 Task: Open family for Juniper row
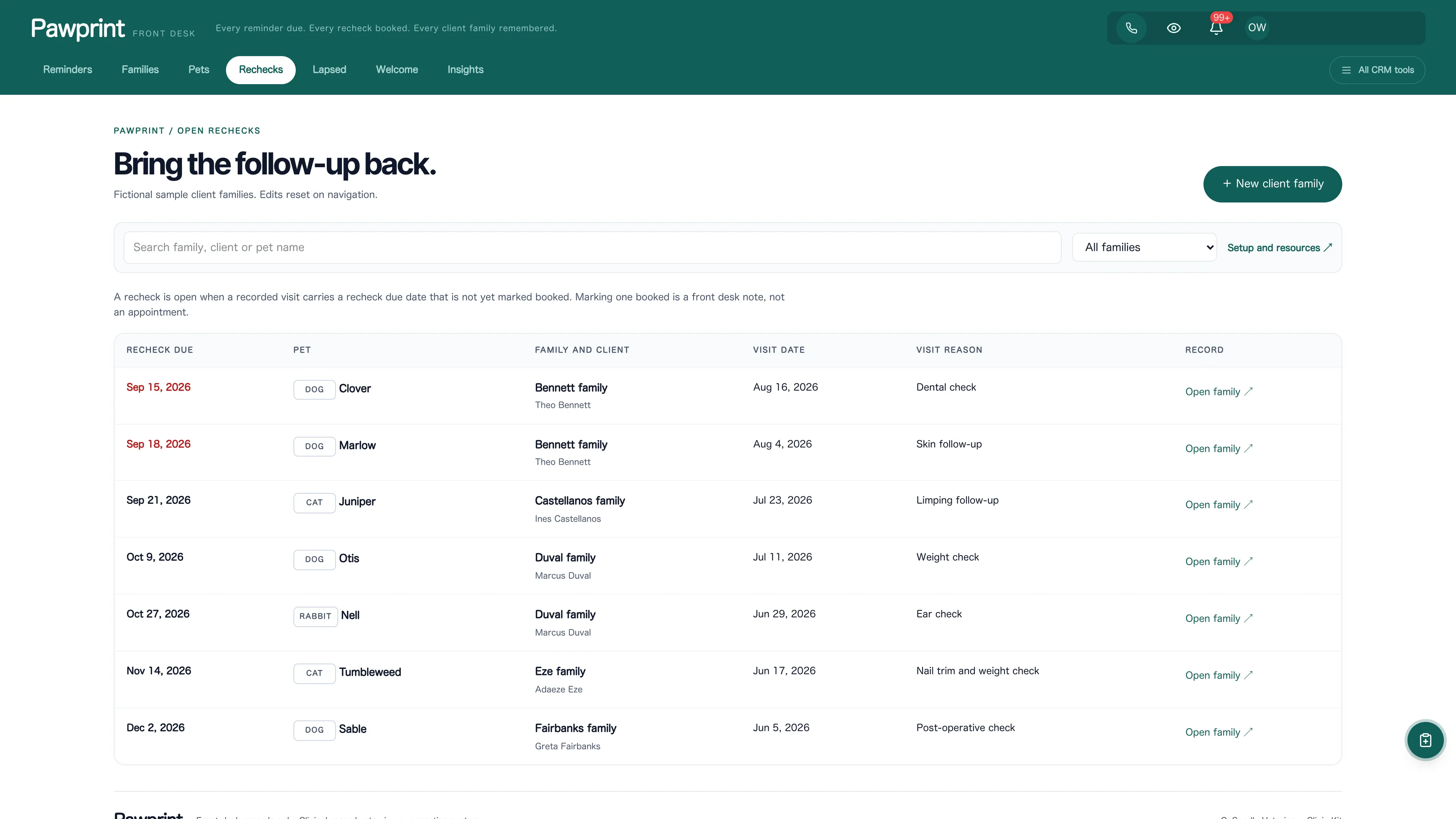[1219, 505]
